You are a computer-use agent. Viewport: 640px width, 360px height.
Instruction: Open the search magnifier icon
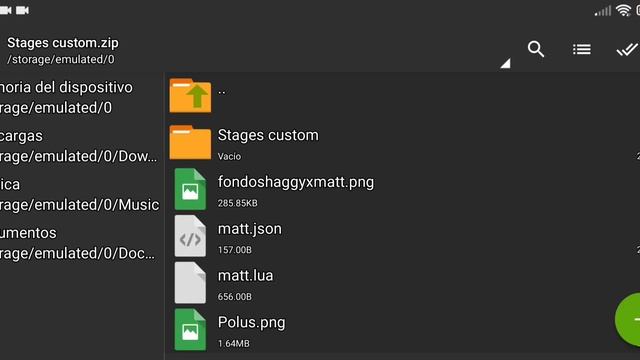click(536, 49)
